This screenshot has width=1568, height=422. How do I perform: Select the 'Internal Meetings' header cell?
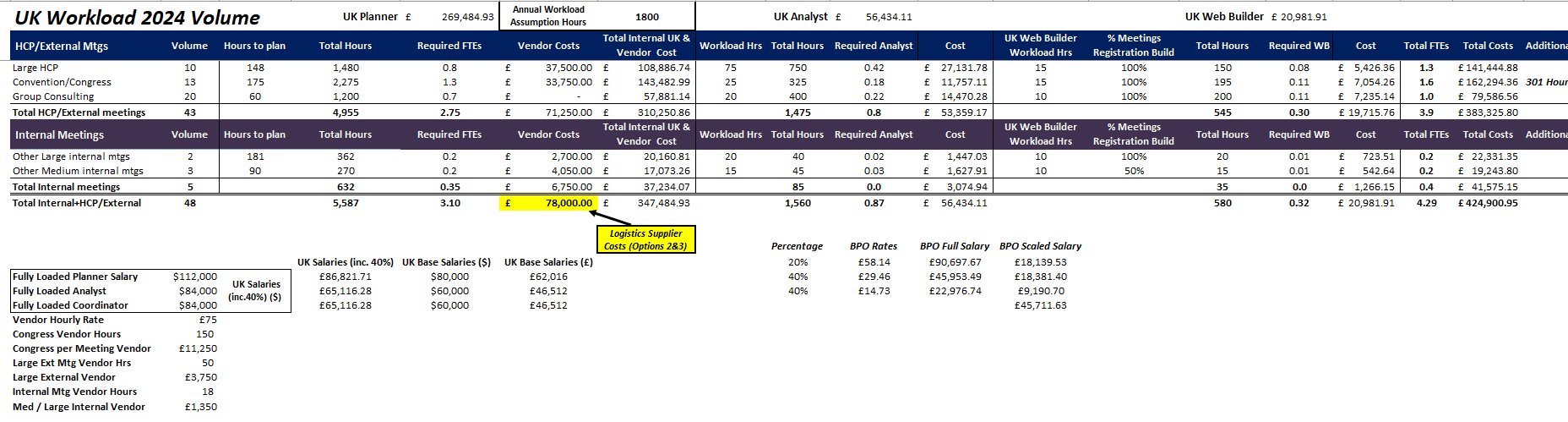tap(59, 135)
